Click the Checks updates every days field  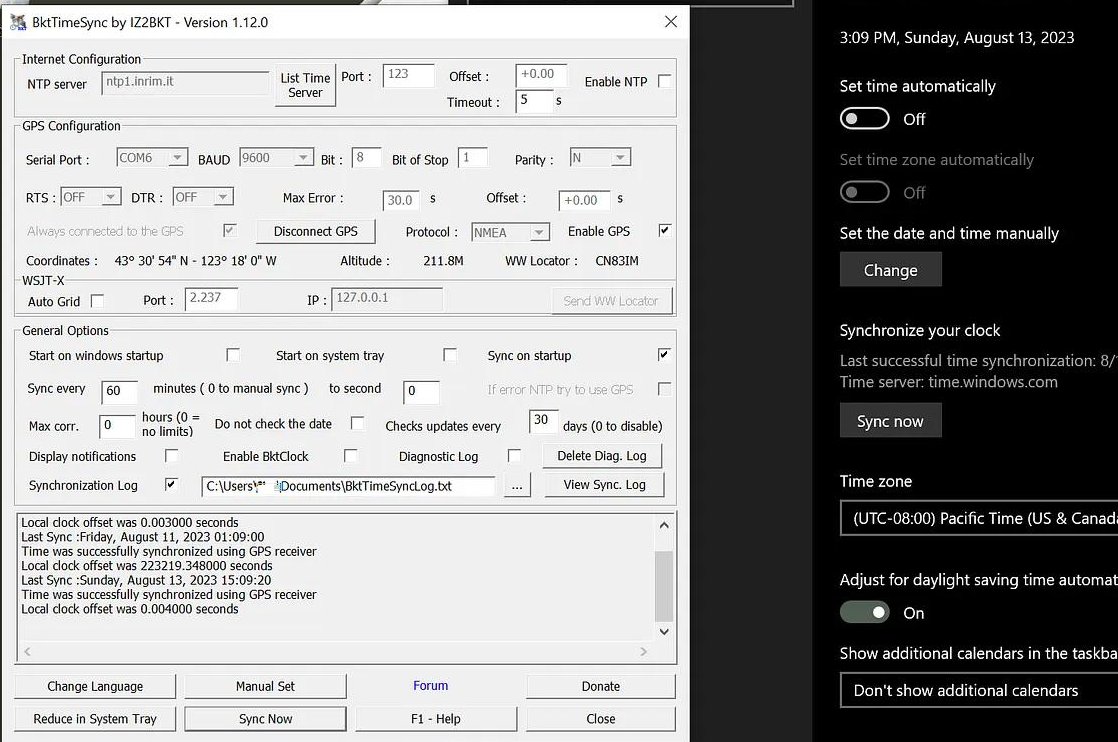click(543, 421)
